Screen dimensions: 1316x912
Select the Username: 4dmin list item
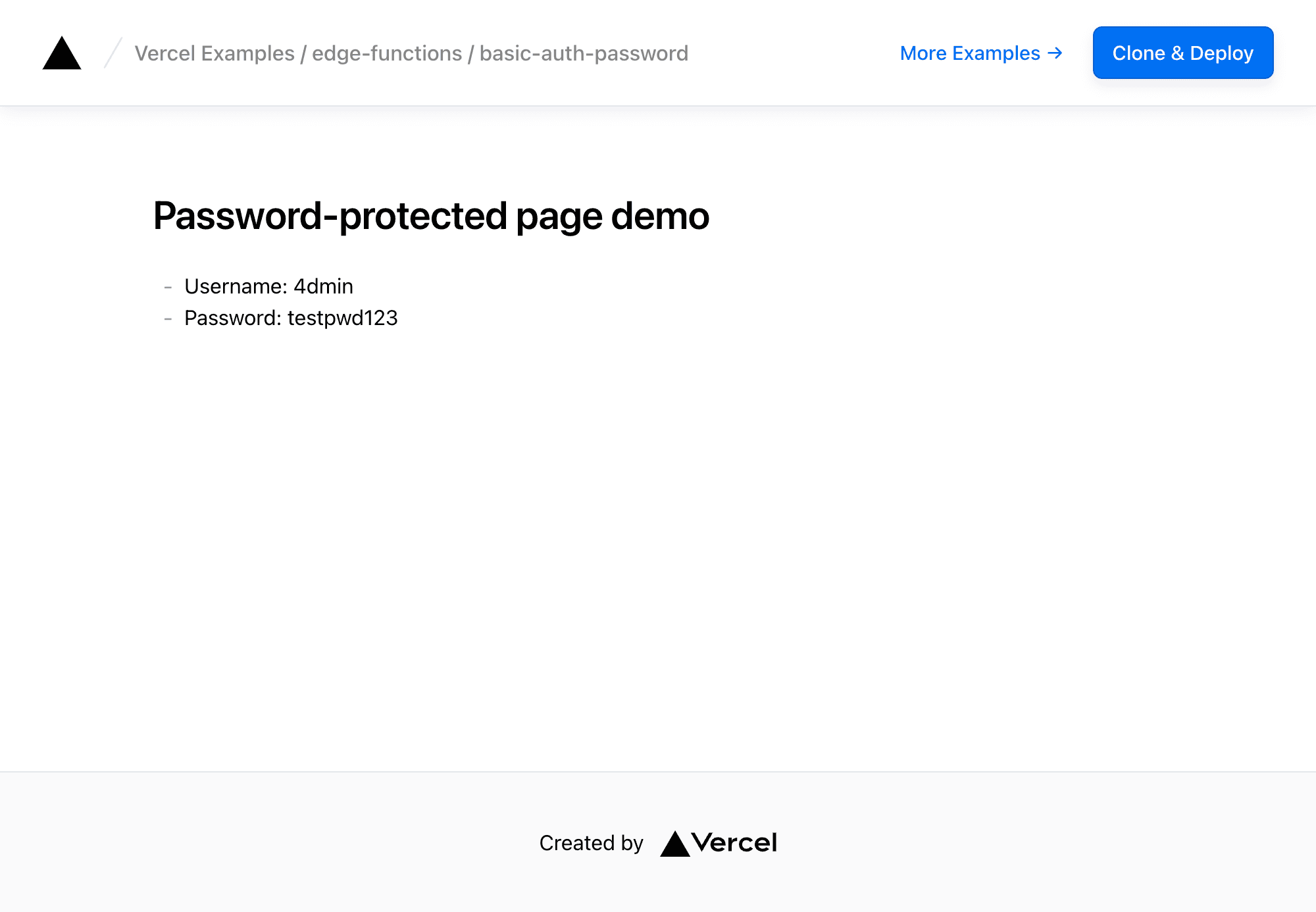click(268, 286)
